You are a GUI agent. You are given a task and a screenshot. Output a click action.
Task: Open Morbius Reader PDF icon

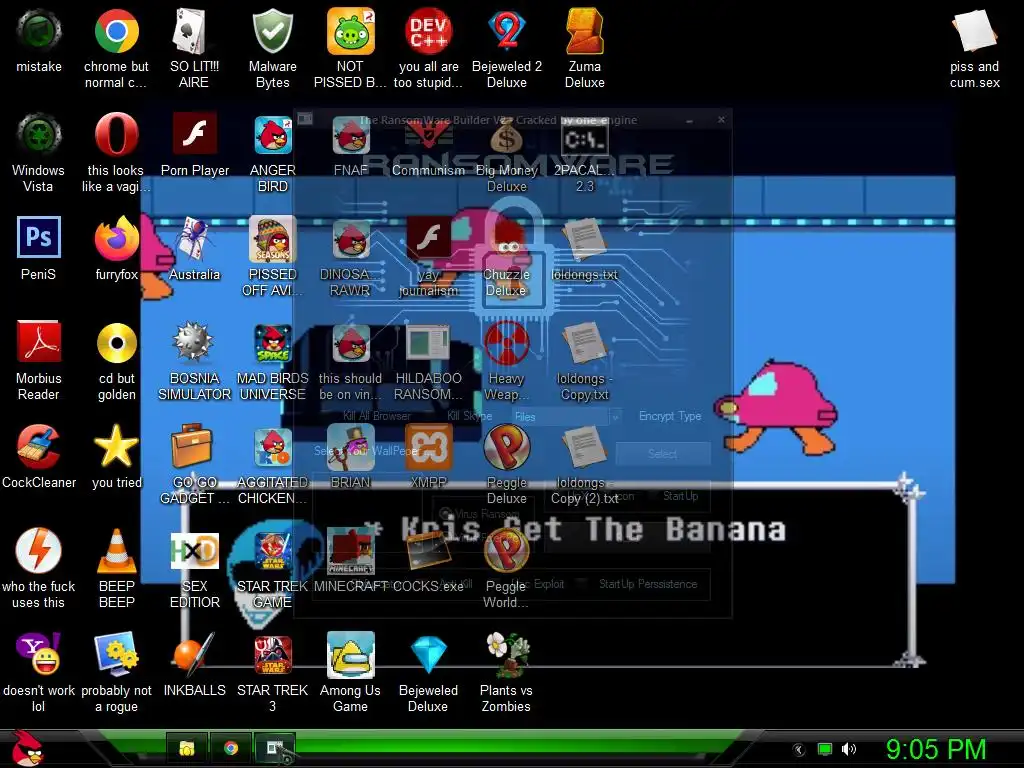pyautogui.click(x=39, y=343)
